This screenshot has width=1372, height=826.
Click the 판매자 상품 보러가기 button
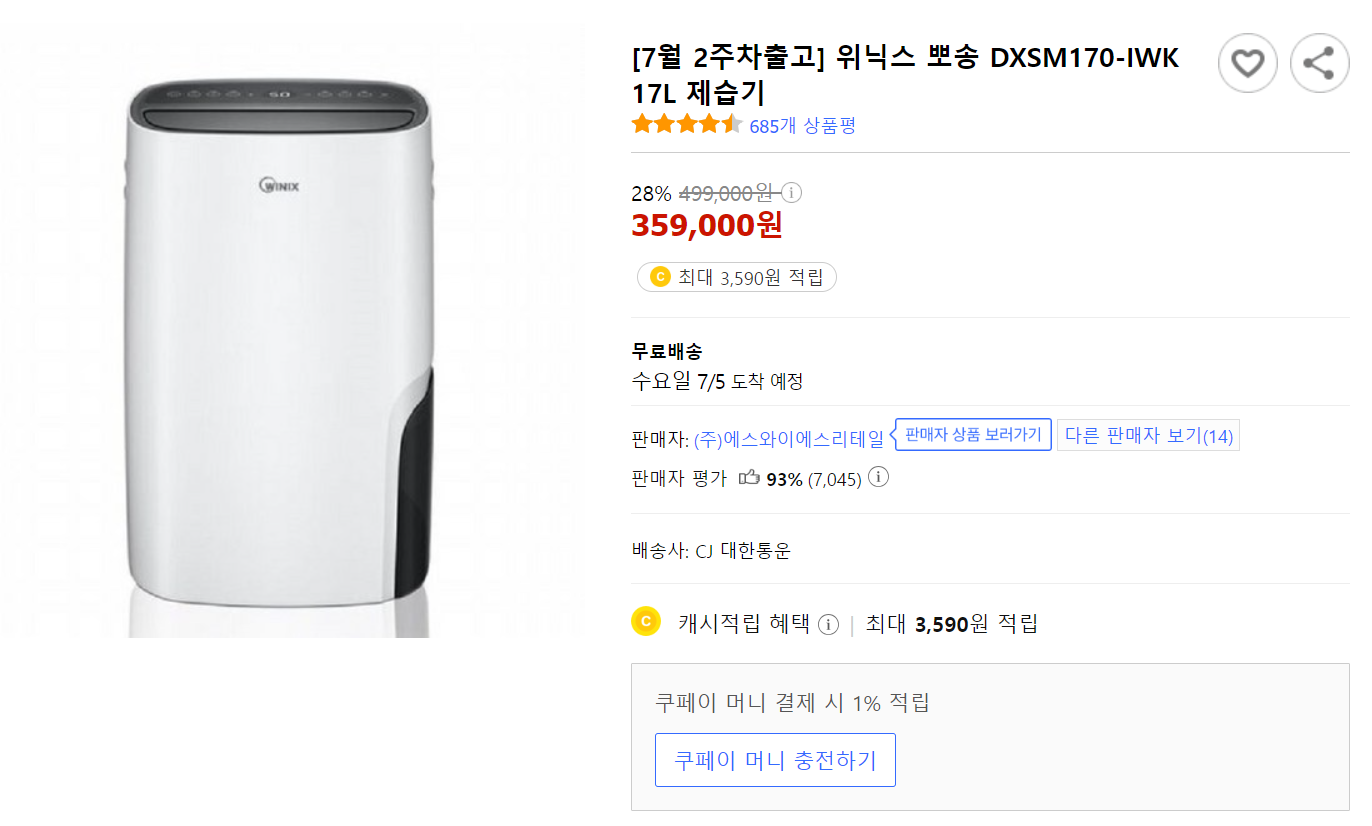tap(973, 434)
